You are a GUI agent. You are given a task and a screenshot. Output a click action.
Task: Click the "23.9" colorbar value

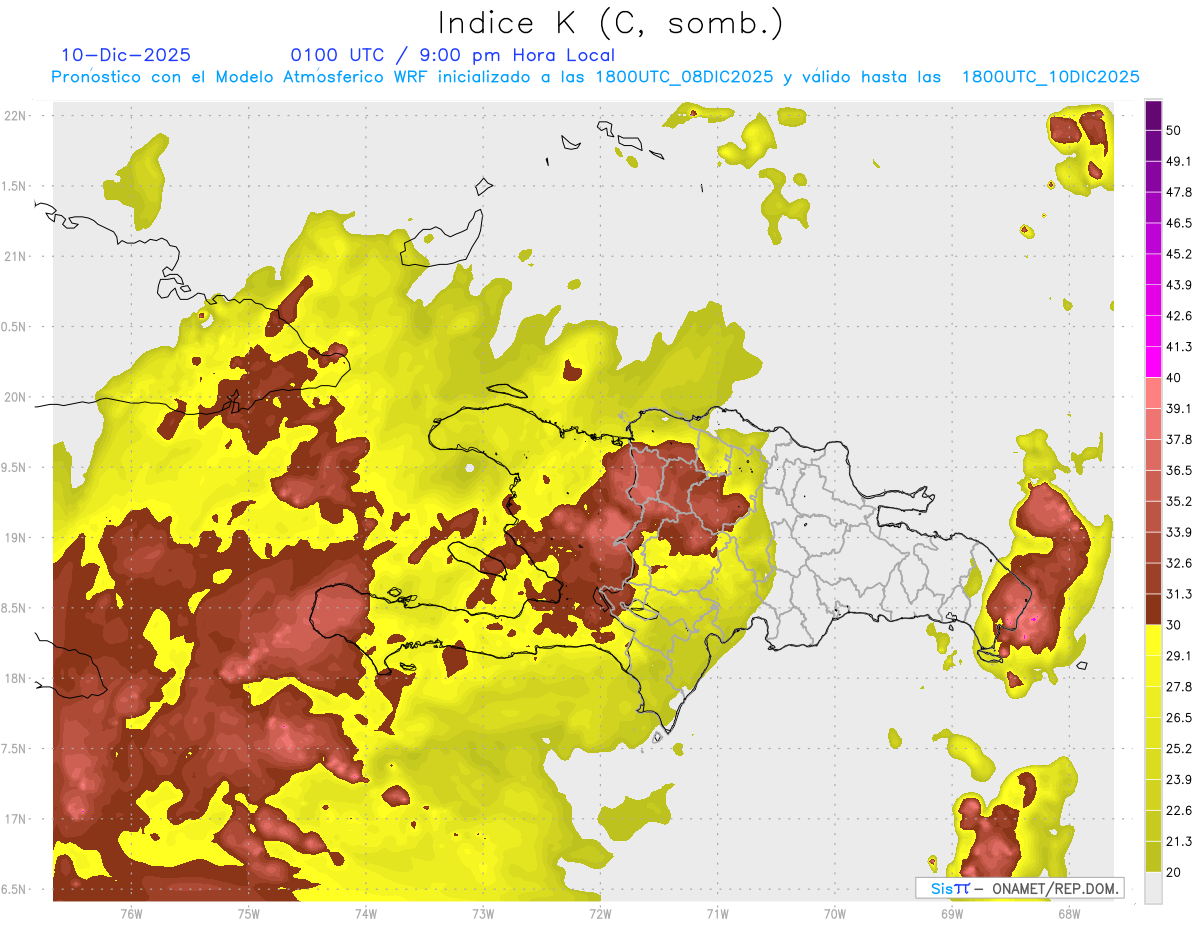tap(1179, 779)
